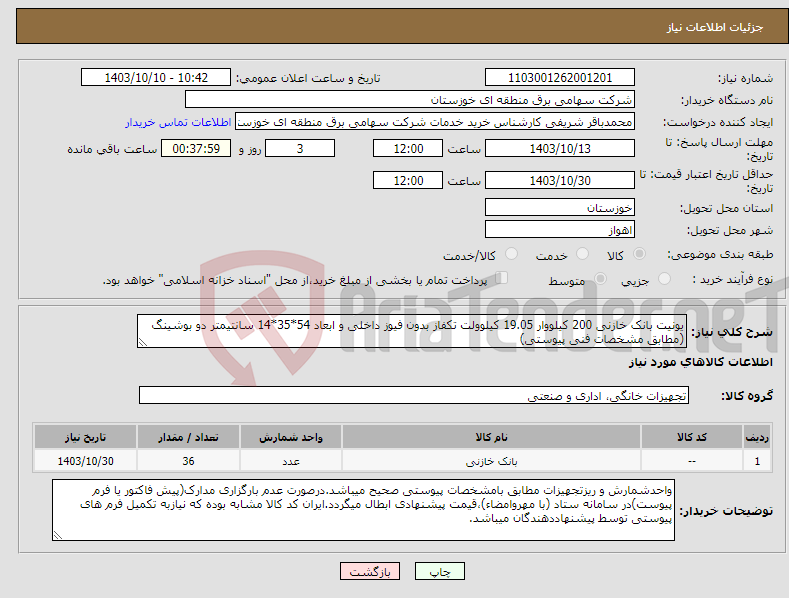Click the delivery city field اهواز
Screen dimensions: 789x598
point(560,230)
